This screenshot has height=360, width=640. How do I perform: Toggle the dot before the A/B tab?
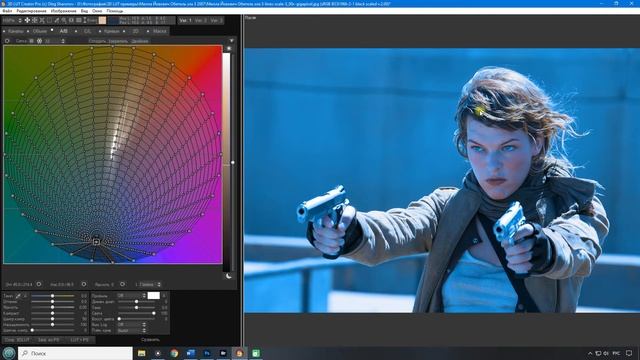click(x=52, y=30)
